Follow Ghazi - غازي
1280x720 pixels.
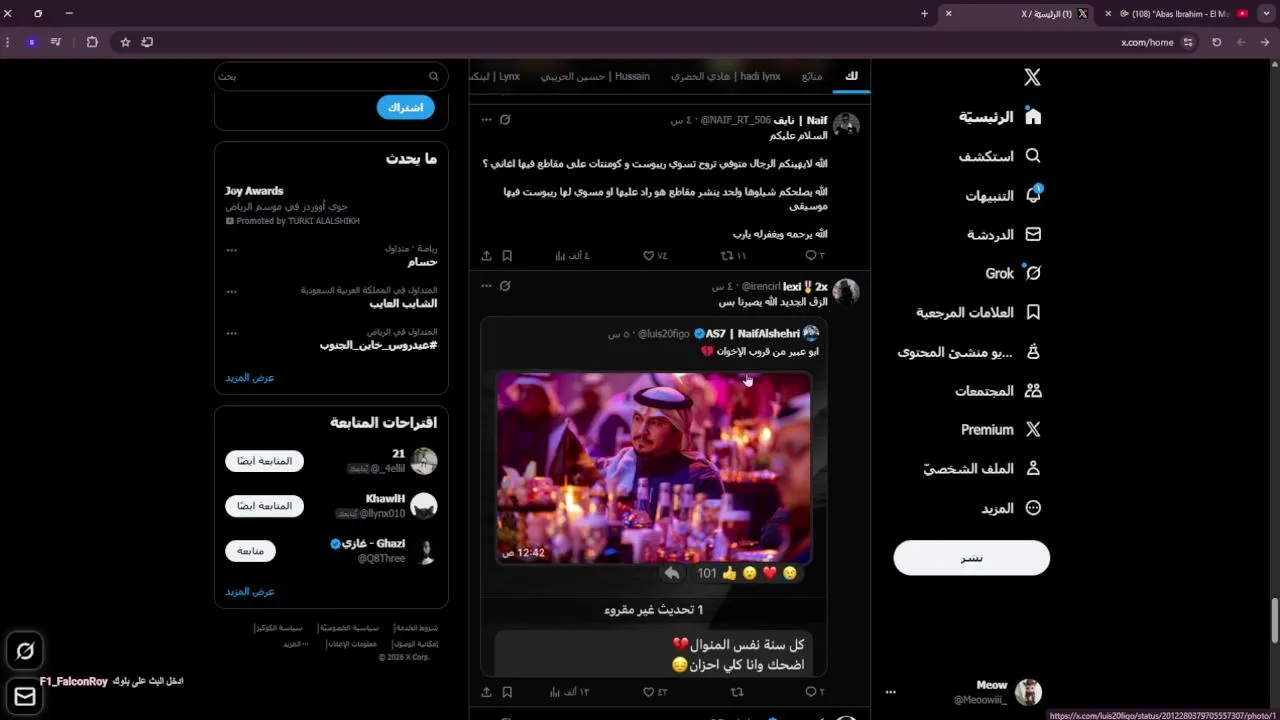click(250, 551)
